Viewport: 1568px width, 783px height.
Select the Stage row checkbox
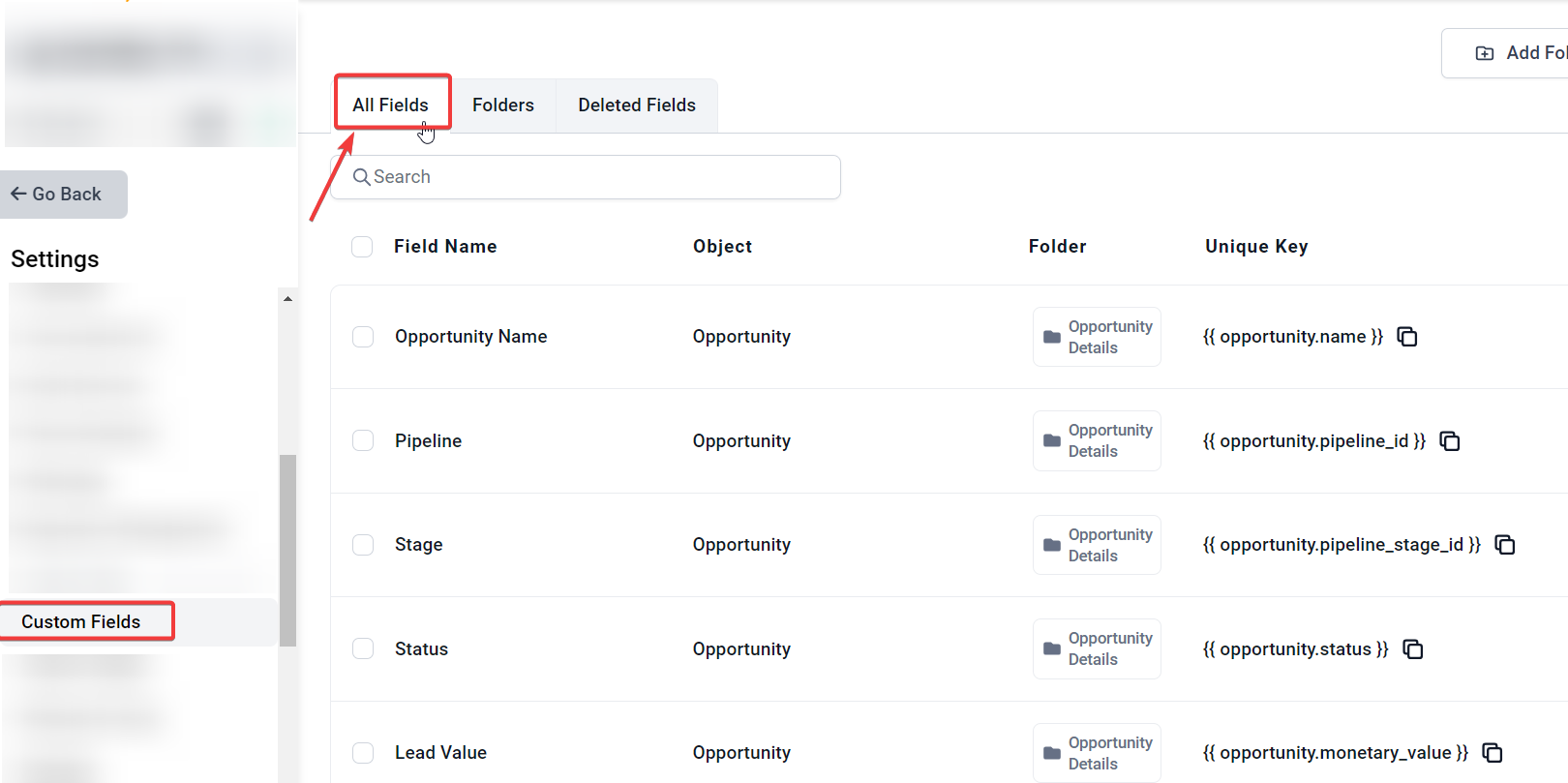[x=363, y=545]
